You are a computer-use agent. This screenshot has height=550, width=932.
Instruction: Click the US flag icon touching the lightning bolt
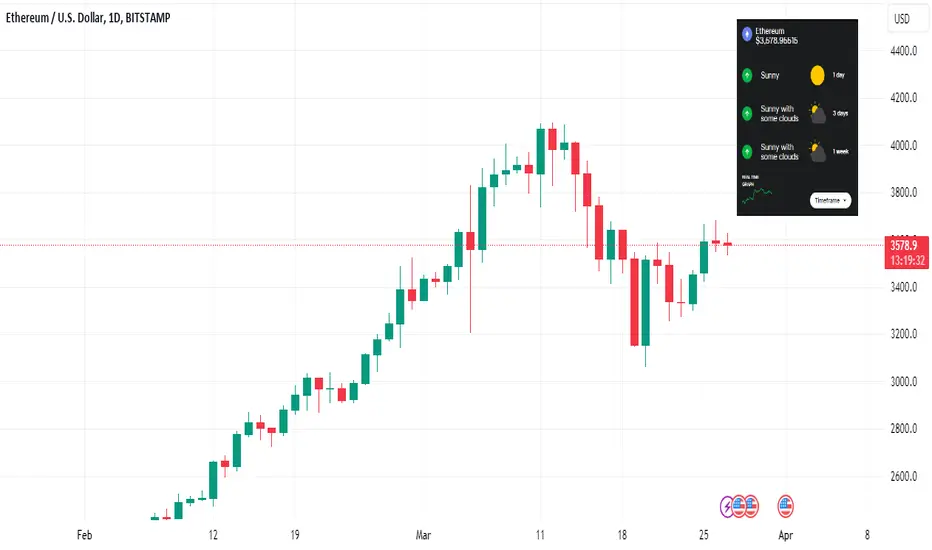point(739,507)
